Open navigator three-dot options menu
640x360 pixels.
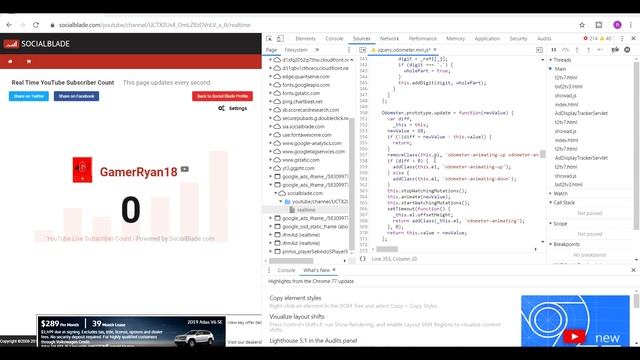(349, 50)
